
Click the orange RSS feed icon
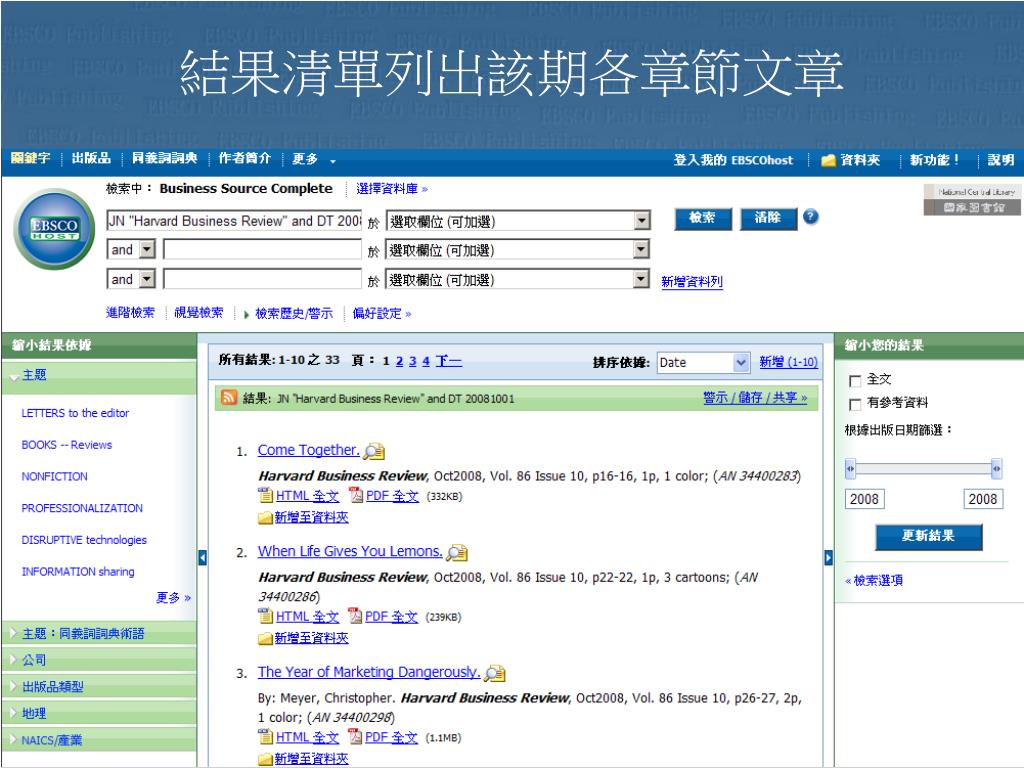pyautogui.click(x=229, y=398)
